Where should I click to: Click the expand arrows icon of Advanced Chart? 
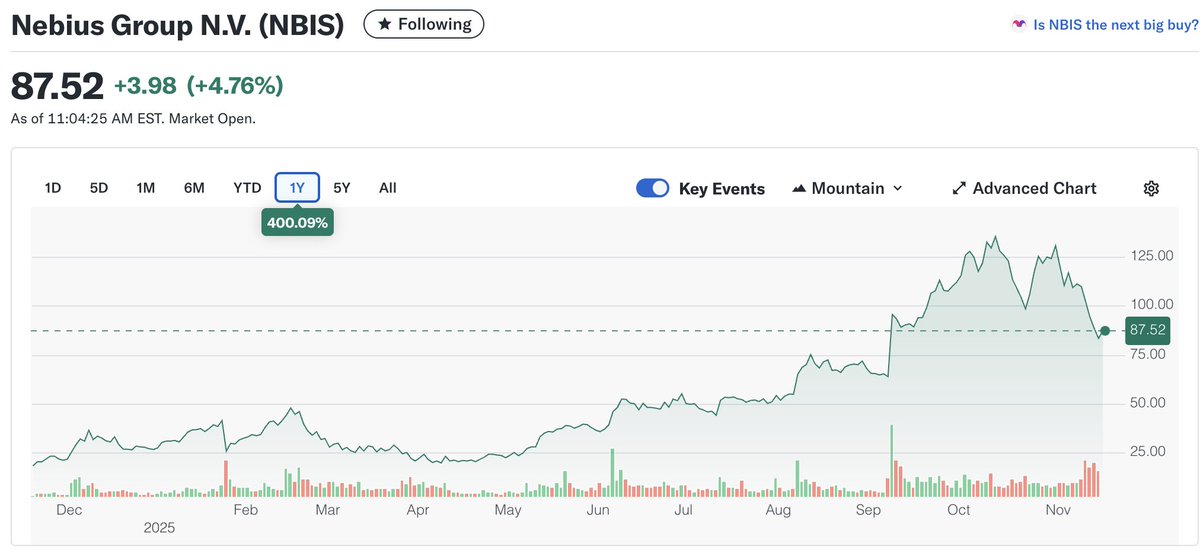[959, 188]
